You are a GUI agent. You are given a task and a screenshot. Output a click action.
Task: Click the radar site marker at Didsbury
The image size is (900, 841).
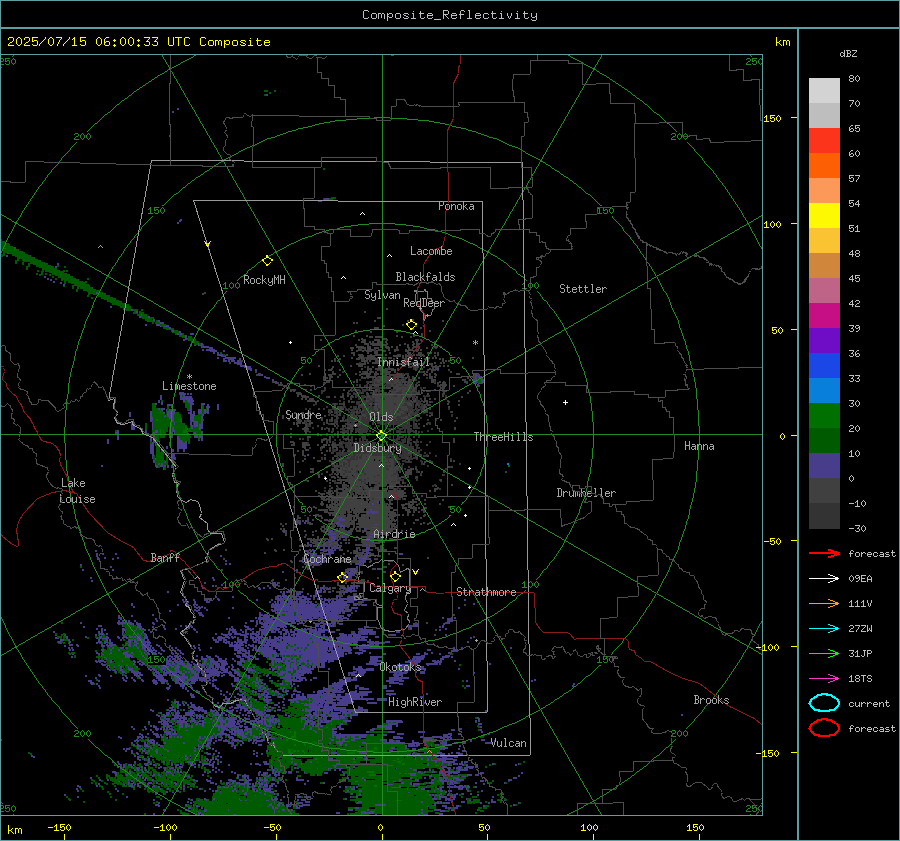pyautogui.click(x=381, y=436)
